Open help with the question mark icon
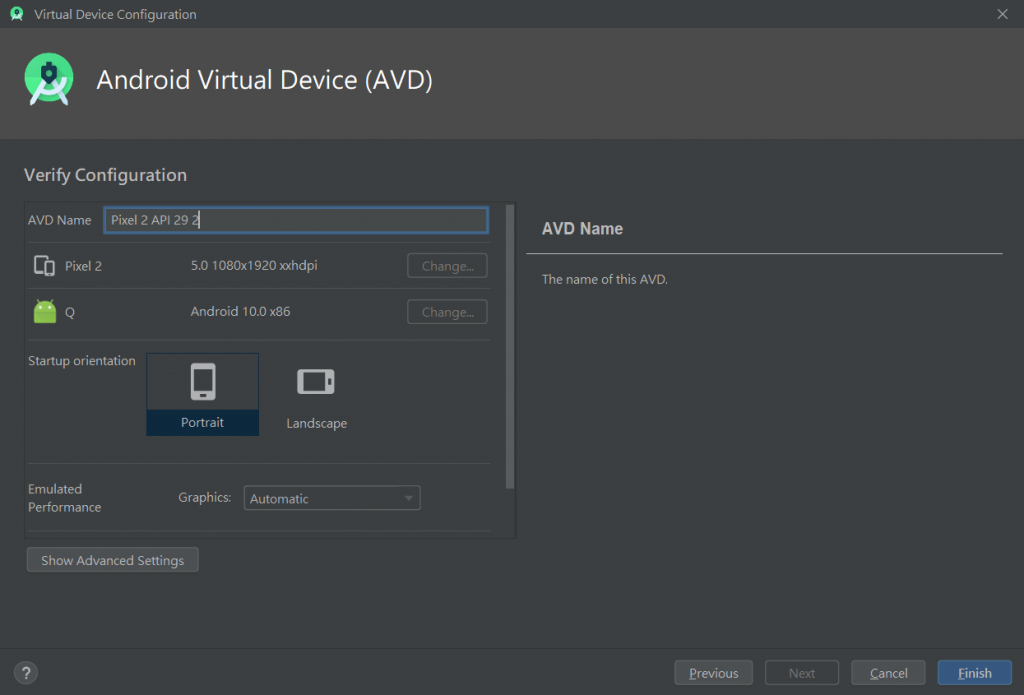This screenshot has width=1024, height=695. tap(26, 672)
